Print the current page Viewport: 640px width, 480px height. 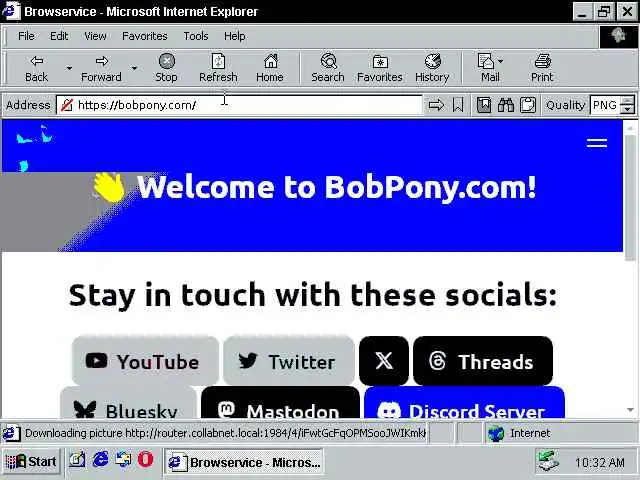click(542, 68)
